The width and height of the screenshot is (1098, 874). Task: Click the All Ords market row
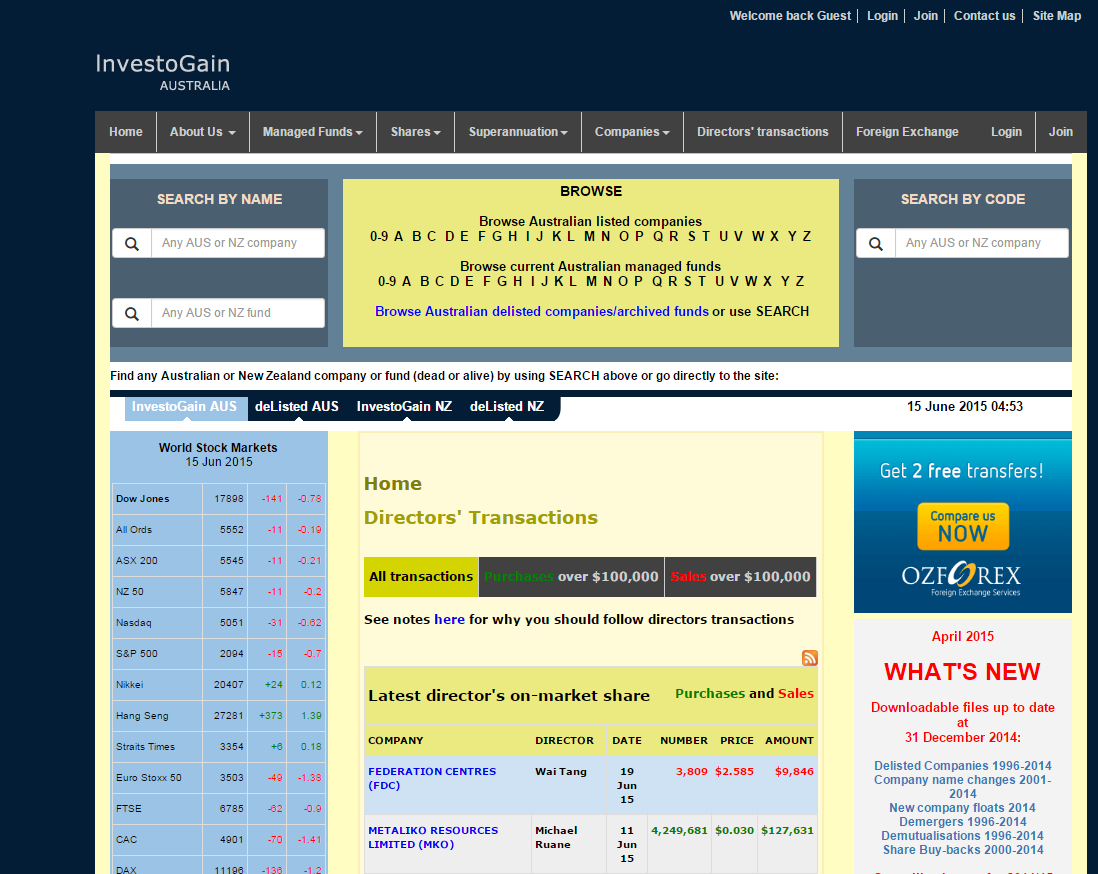click(218, 530)
